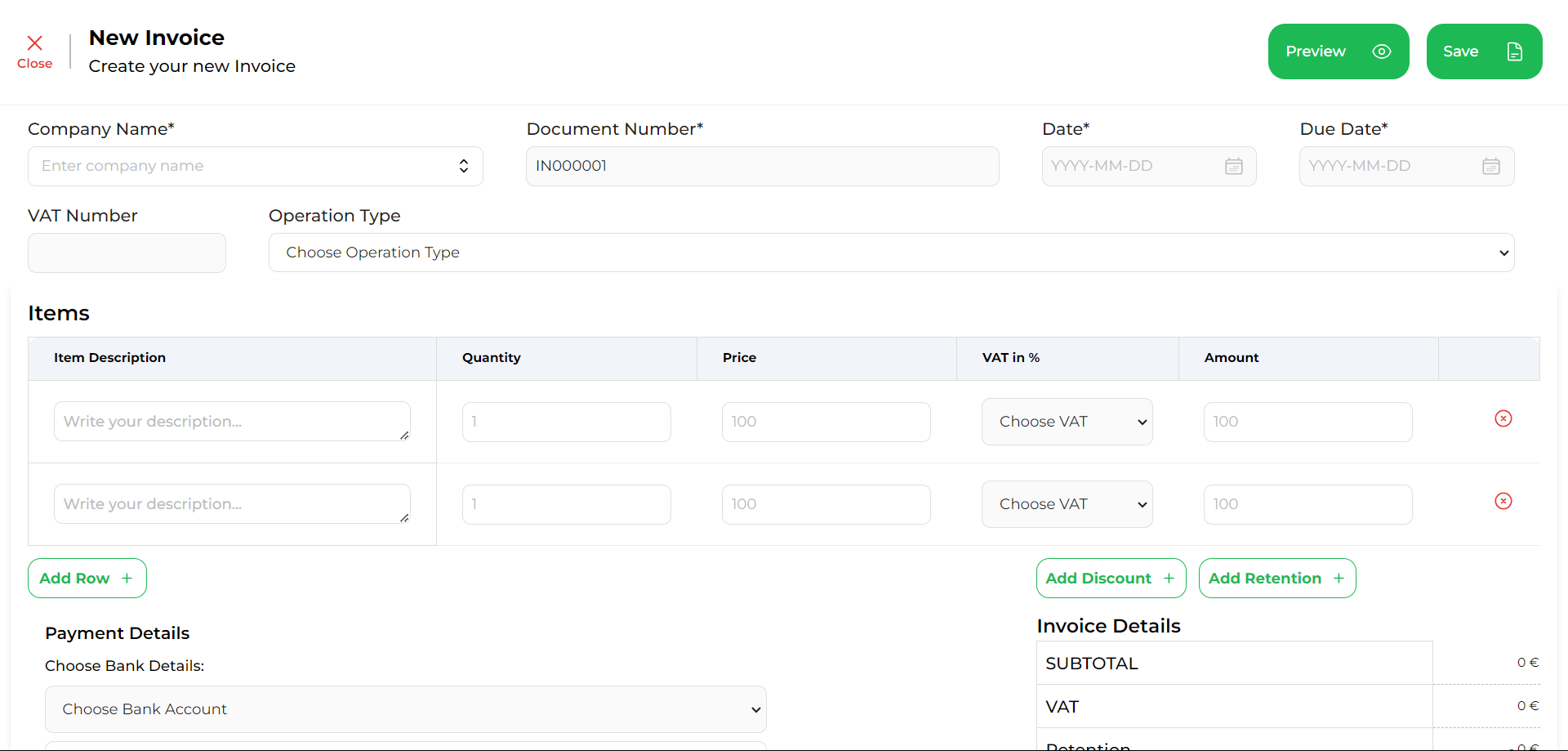Click the Items section heading
The width and height of the screenshot is (1568, 751).
click(x=59, y=313)
